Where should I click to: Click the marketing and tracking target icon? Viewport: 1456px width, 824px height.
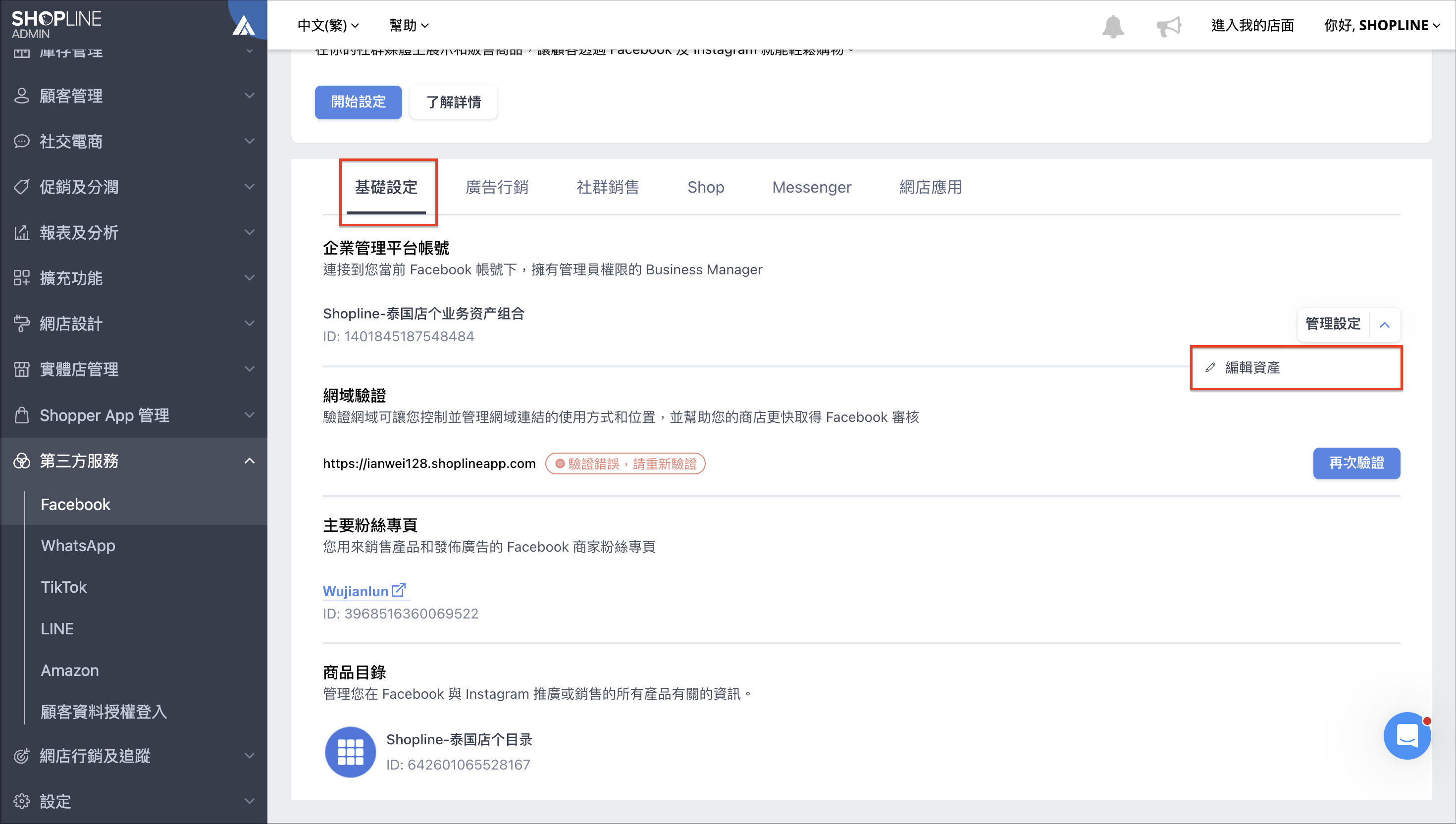(x=21, y=756)
